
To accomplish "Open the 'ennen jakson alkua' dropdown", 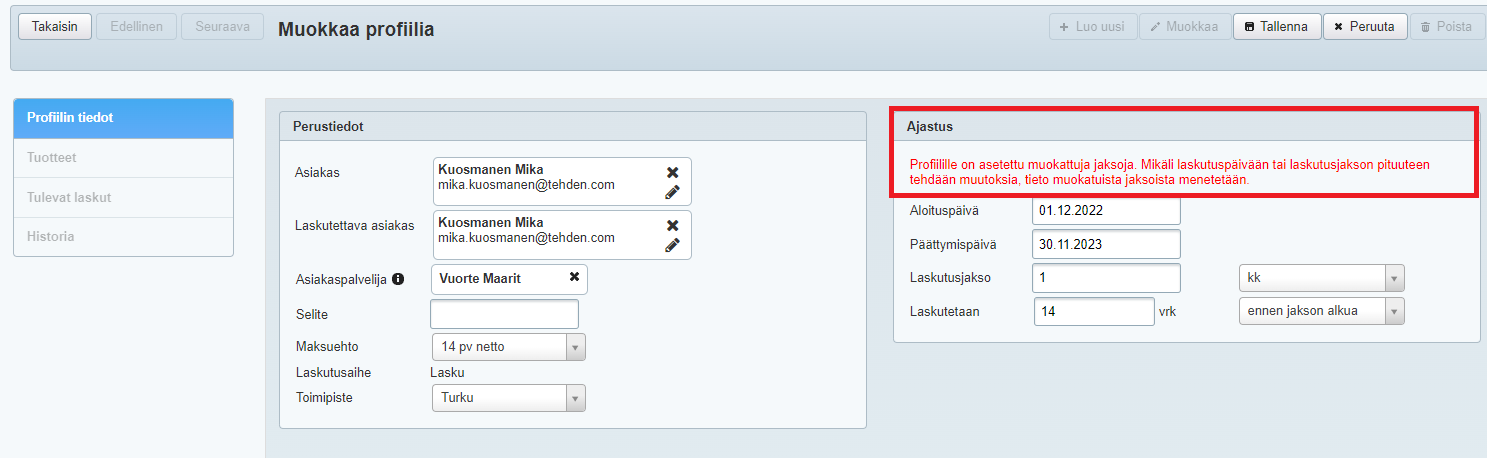I will (x=1320, y=311).
